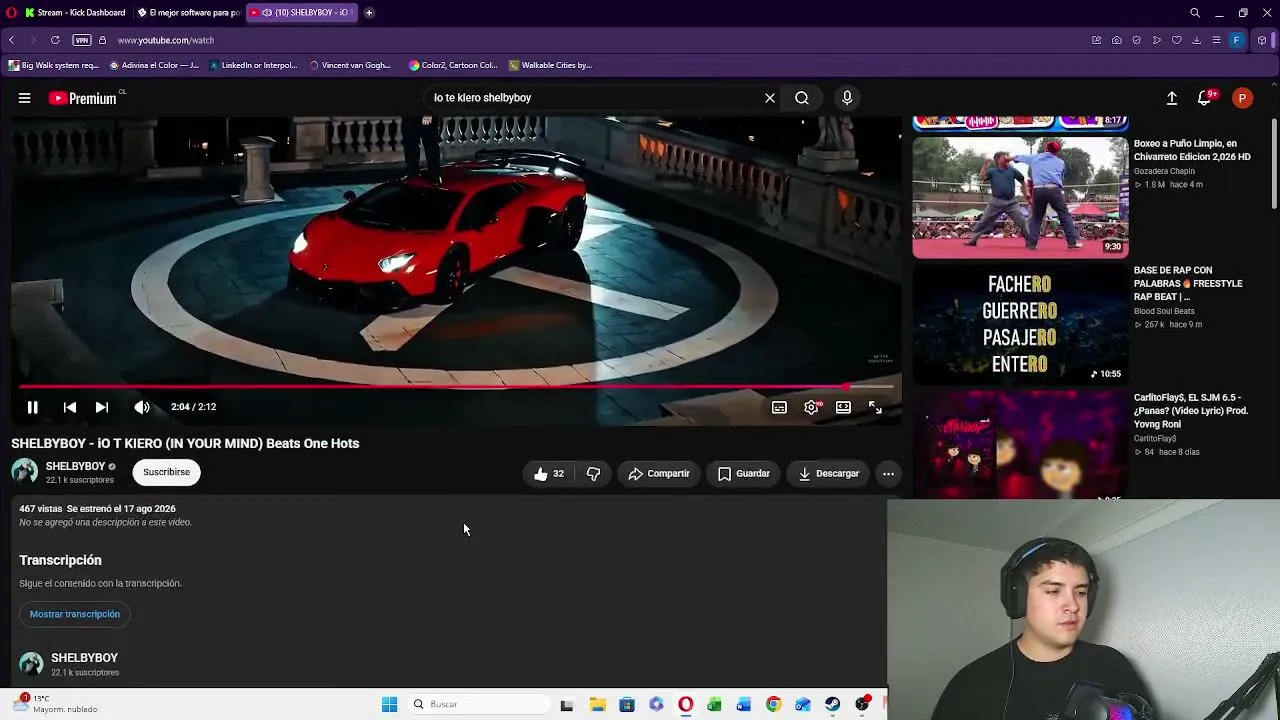1280x720 pixels.
Task: Enter fullscreen video mode
Action: (x=875, y=407)
